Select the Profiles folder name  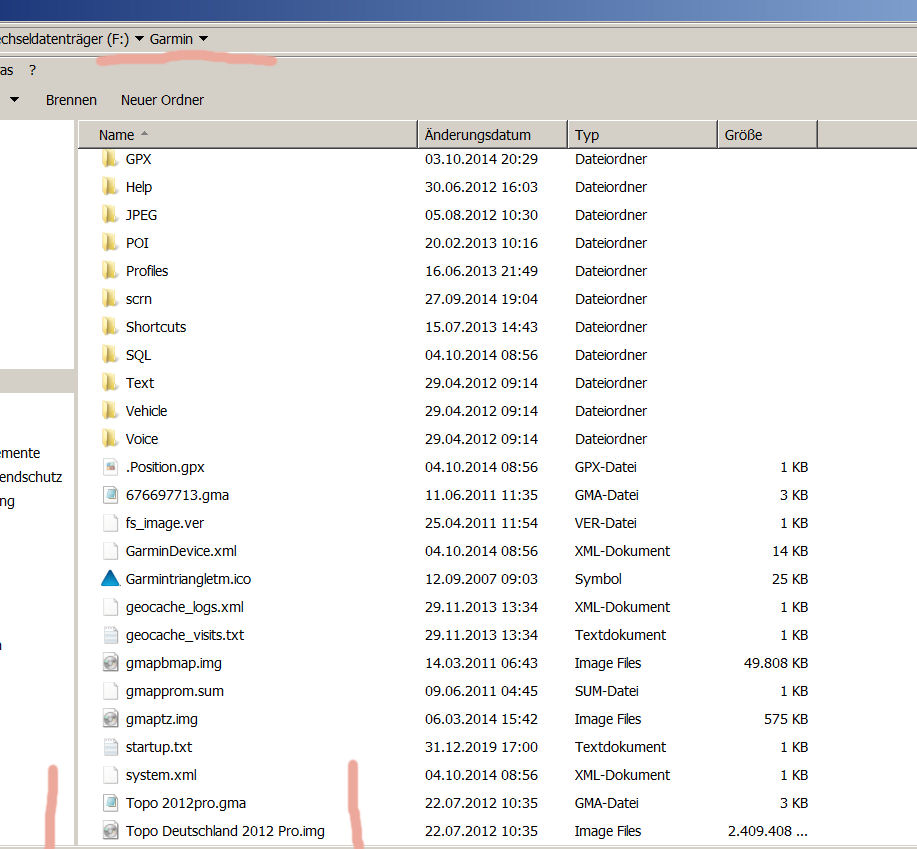pyautogui.click(x=147, y=271)
